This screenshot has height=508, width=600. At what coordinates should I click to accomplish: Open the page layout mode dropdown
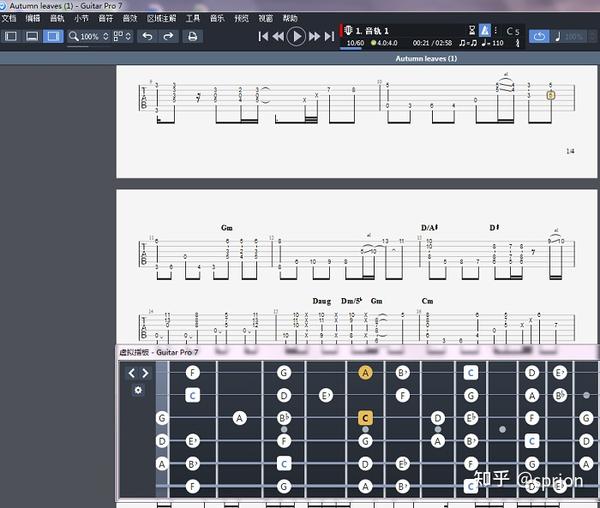click(122, 36)
